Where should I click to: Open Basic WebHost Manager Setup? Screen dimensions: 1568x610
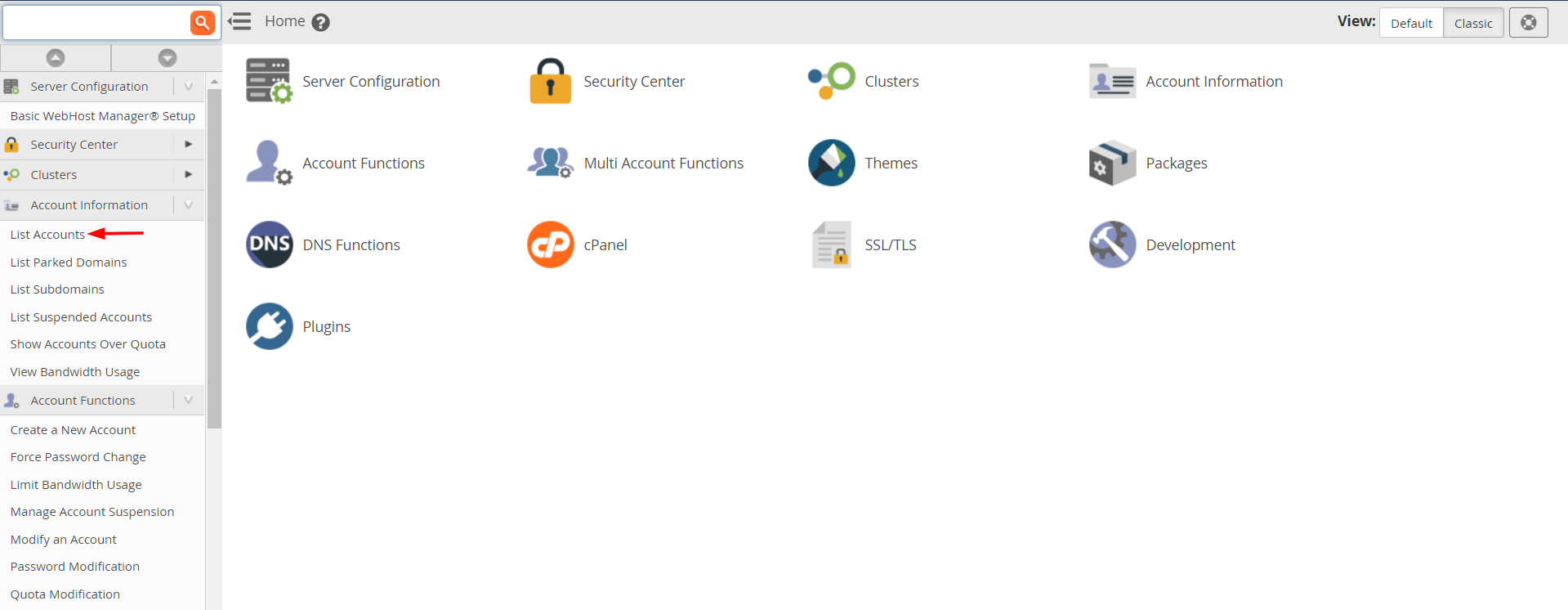point(102,115)
